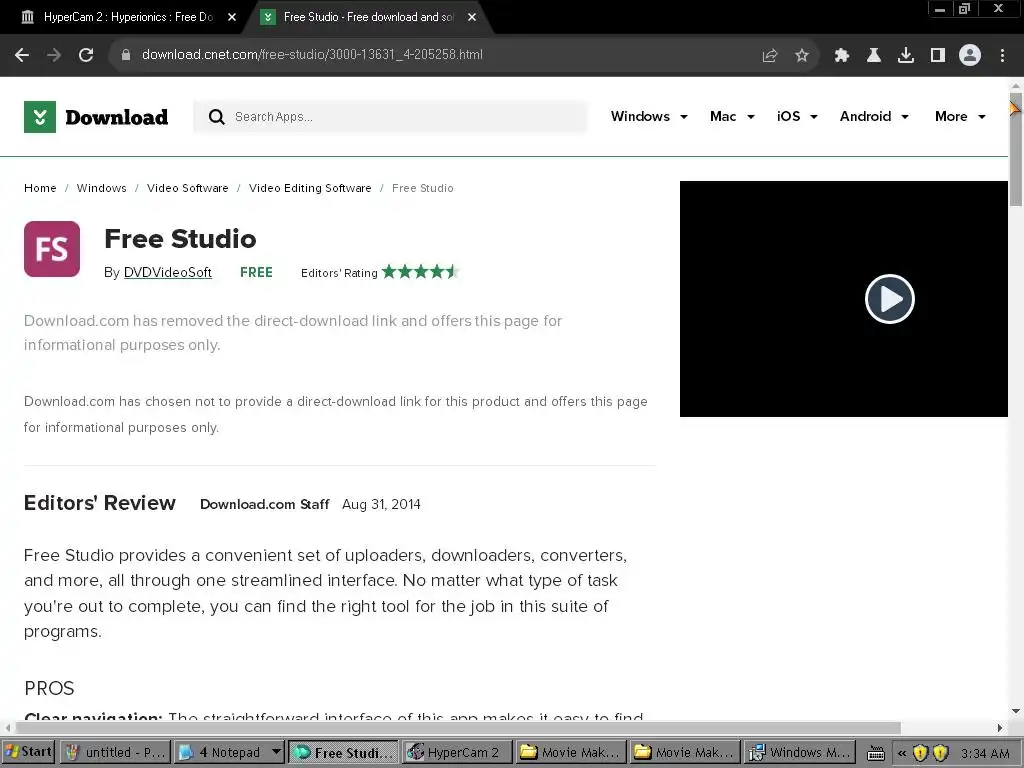
Task: Click the padlock site info icon
Action: [x=126, y=55]
